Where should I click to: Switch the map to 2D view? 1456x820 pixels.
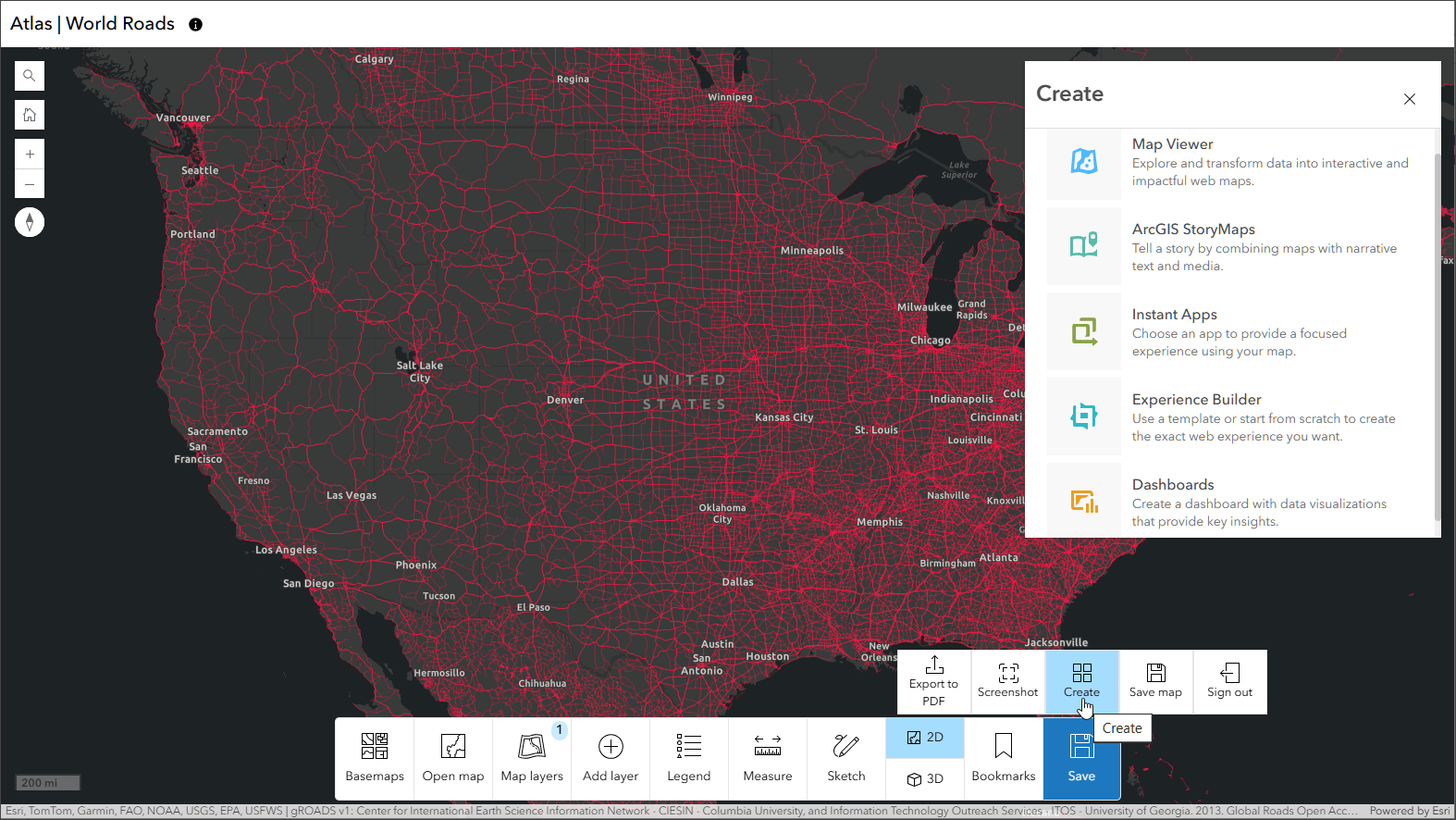(925, 738)
